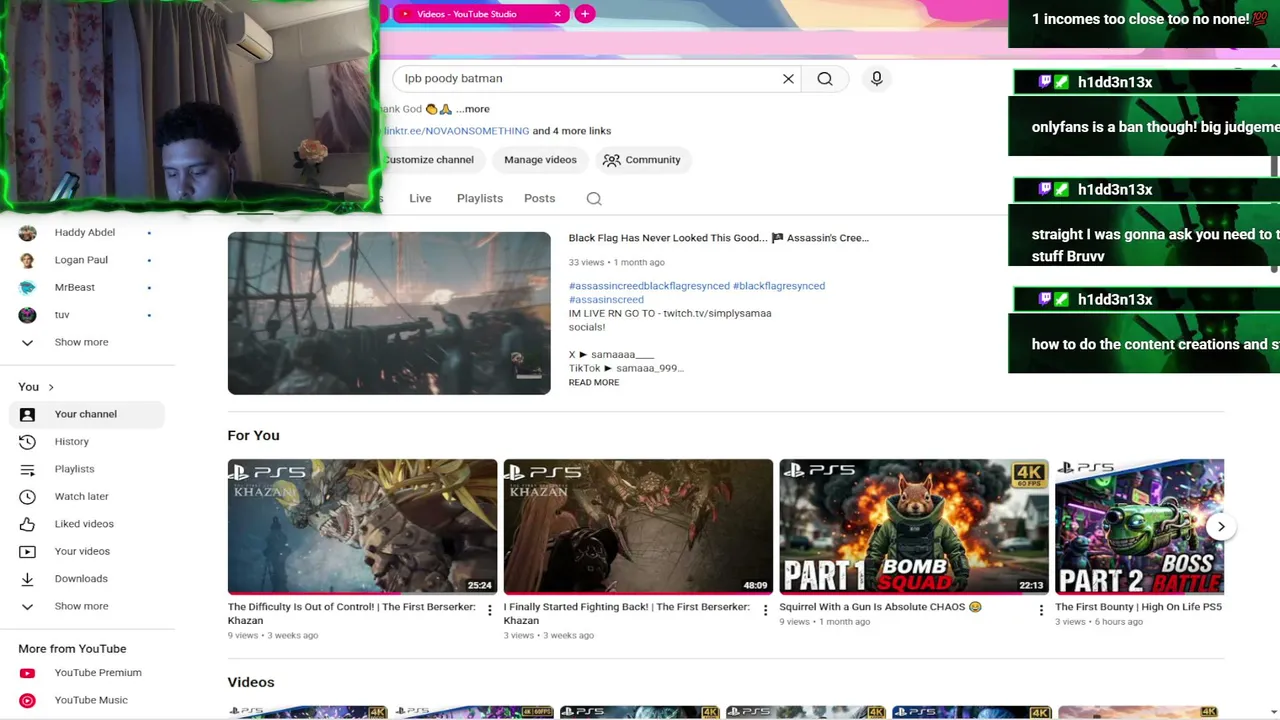Open YouTube Music icon
1280x720 pixels.
coord(27,700)
